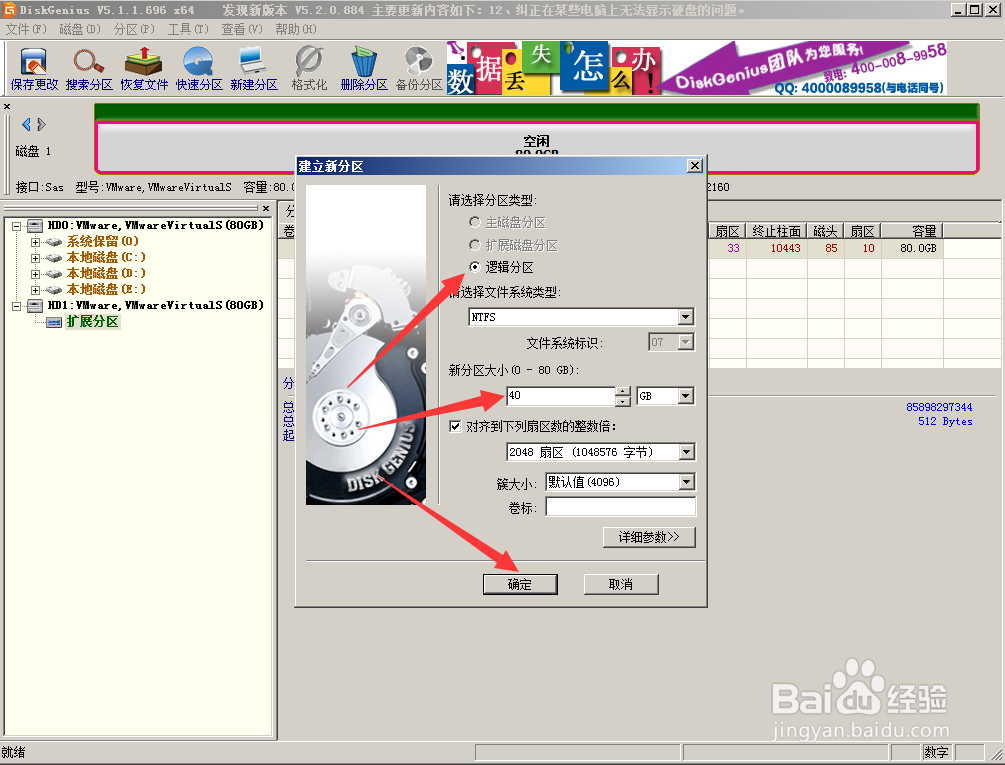
Task: Click 85898297344 total bytes value
Action: coord(939,407)
